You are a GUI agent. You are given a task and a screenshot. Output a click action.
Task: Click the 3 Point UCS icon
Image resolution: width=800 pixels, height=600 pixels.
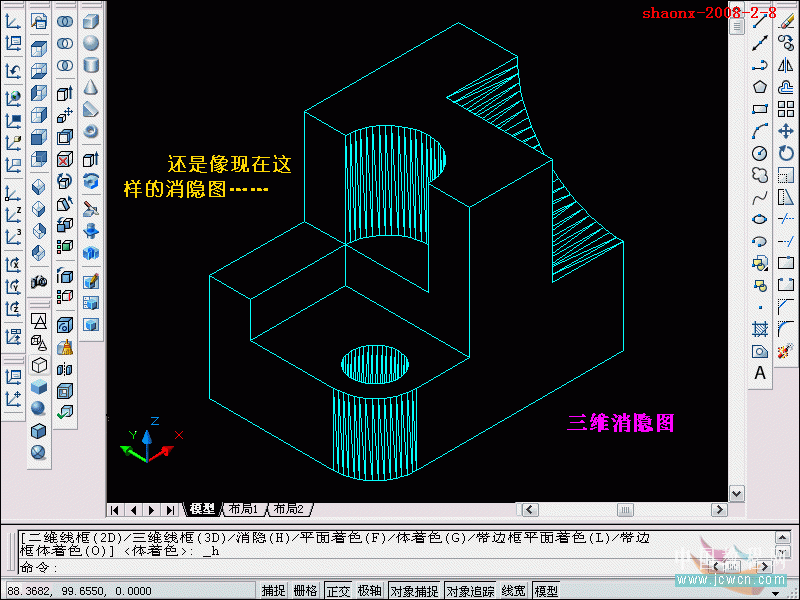(13, 237)
